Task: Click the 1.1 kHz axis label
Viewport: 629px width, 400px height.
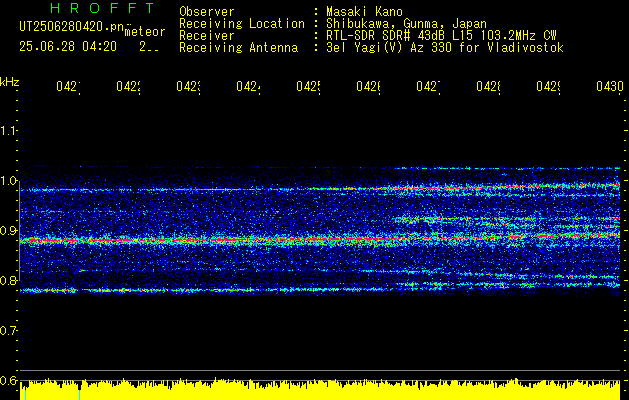Action: point(8,131)
